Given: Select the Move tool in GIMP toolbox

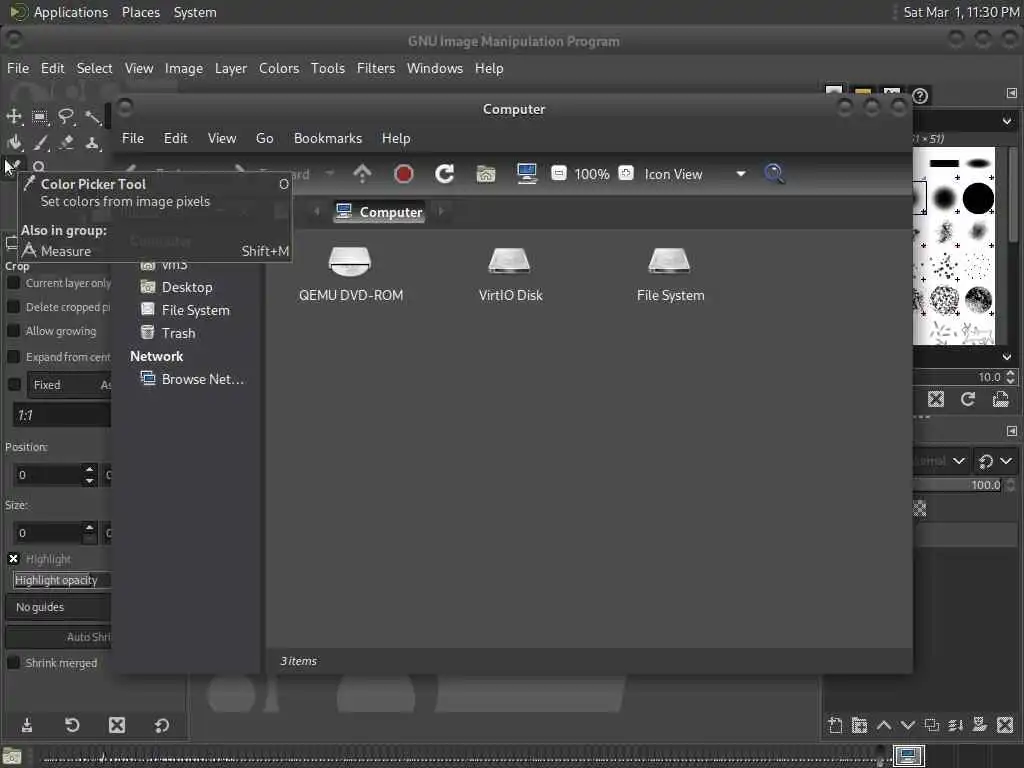Looking at the screenshot, I should [x=14, y=117].
